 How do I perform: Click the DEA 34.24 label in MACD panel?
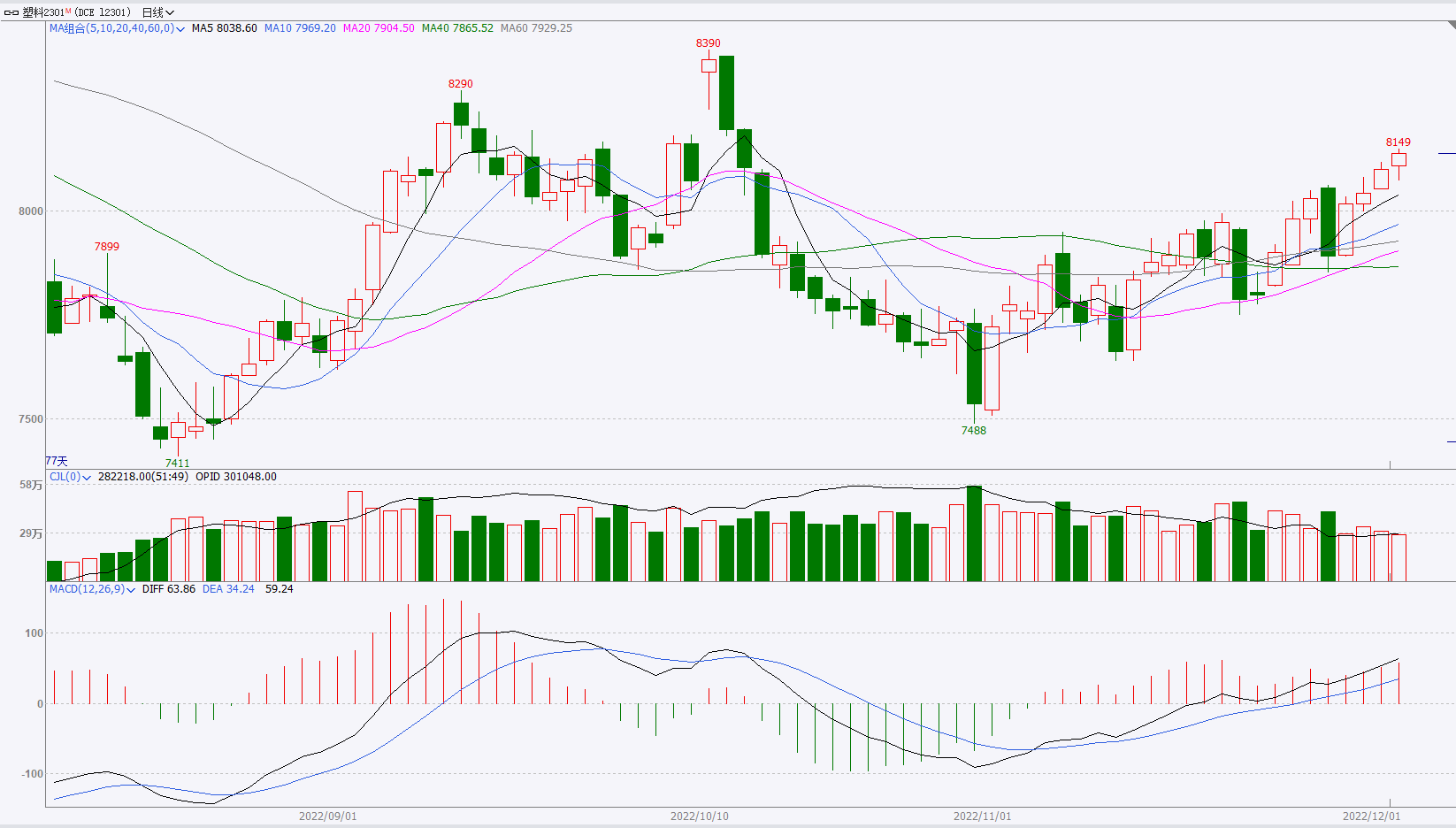click(228, 589)
